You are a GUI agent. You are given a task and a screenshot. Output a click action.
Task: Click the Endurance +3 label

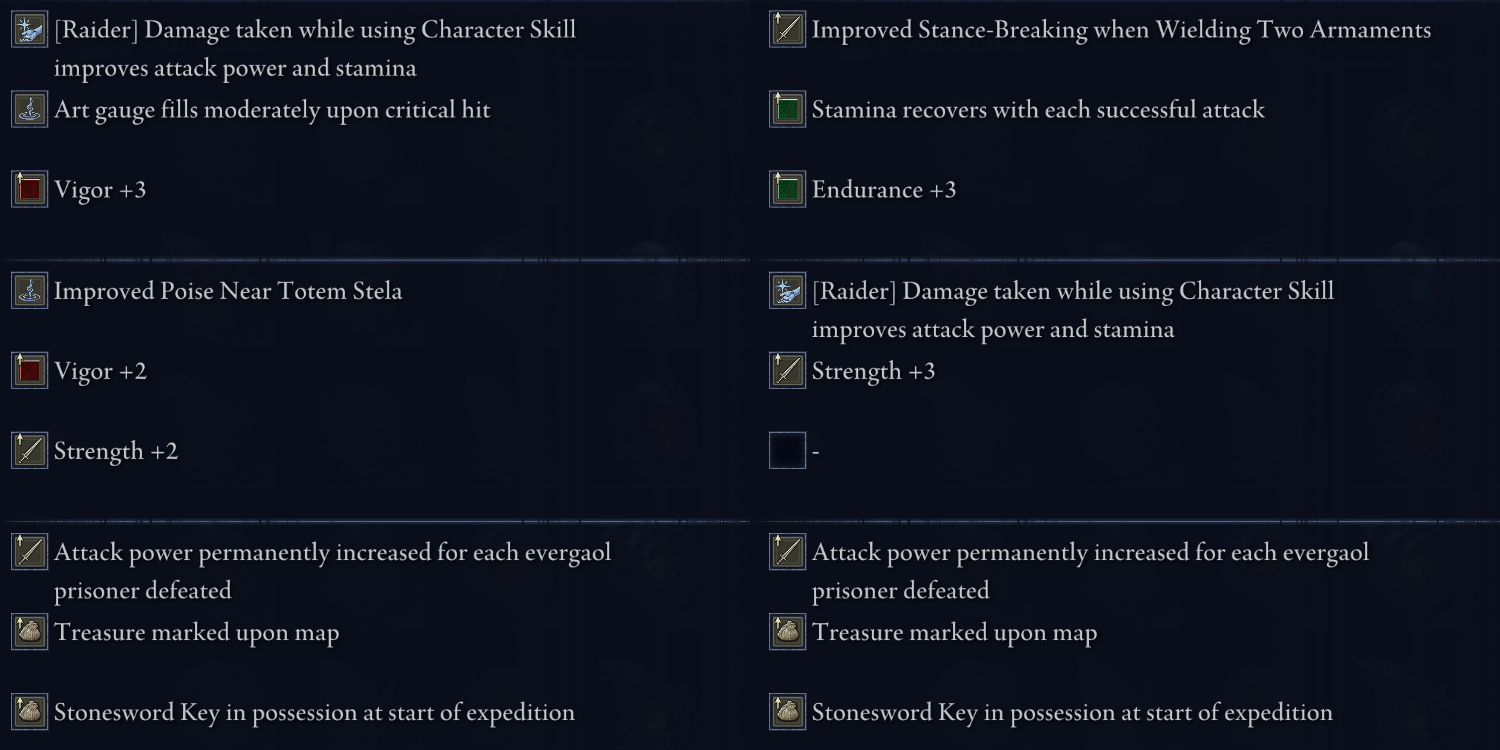point(884,190)
